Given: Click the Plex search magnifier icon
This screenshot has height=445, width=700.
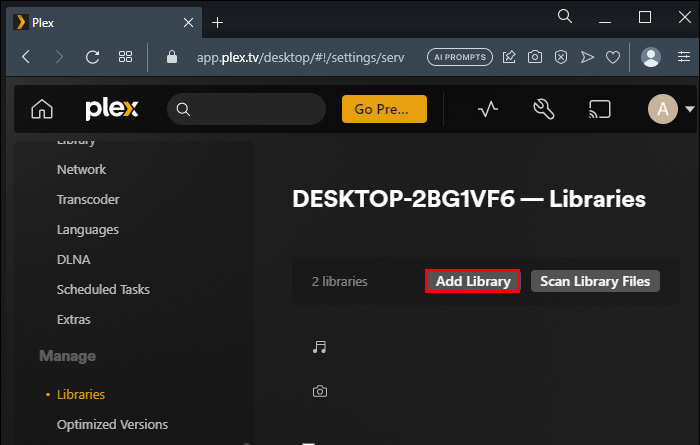Looking at the screenshot, I should click(183, 109).
